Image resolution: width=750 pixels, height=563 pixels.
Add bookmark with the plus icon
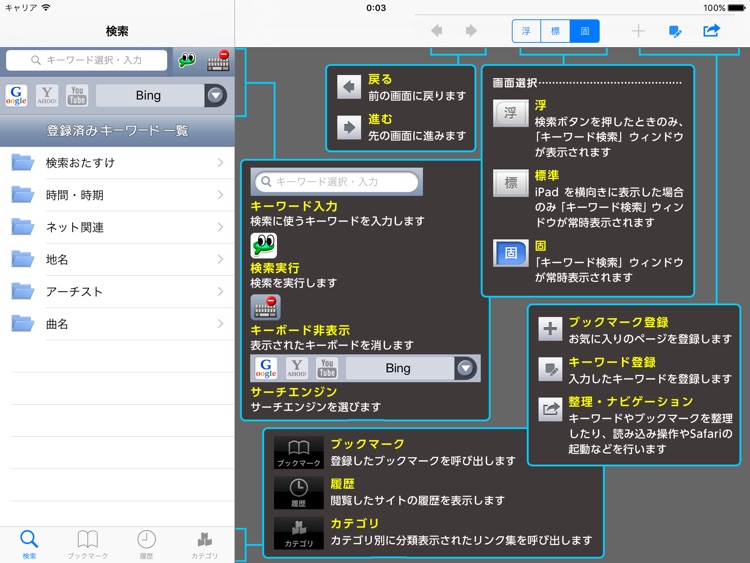(639, 31)
